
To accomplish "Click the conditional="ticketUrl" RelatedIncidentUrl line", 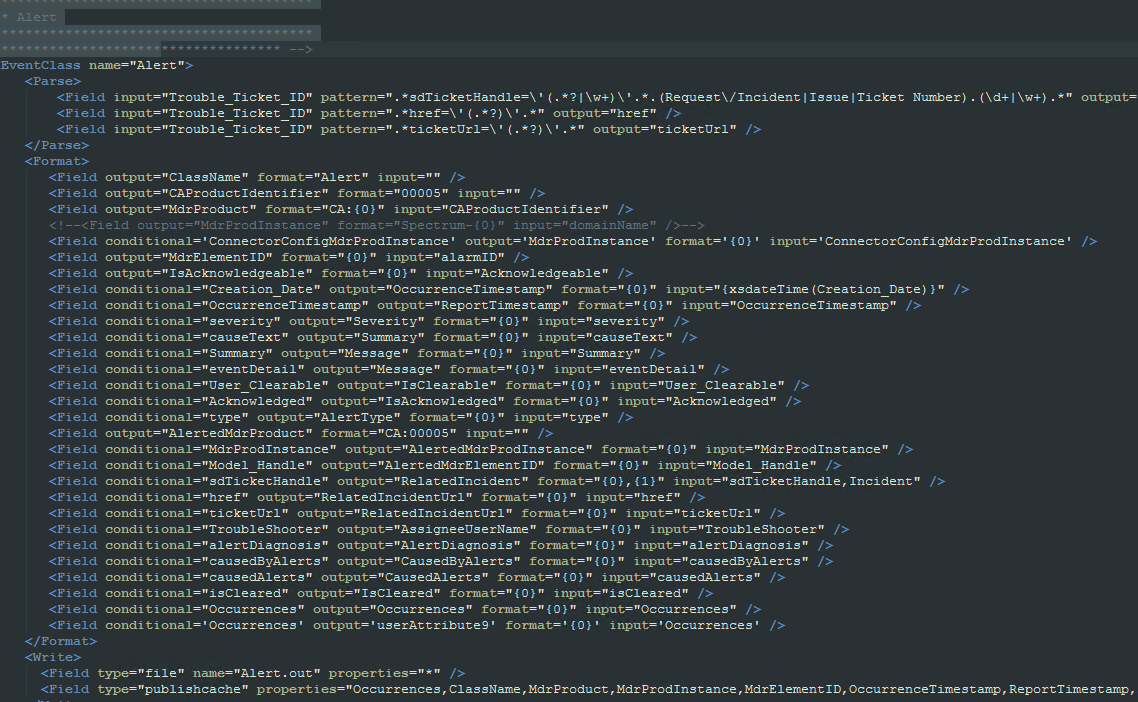I will click(417, 513).
